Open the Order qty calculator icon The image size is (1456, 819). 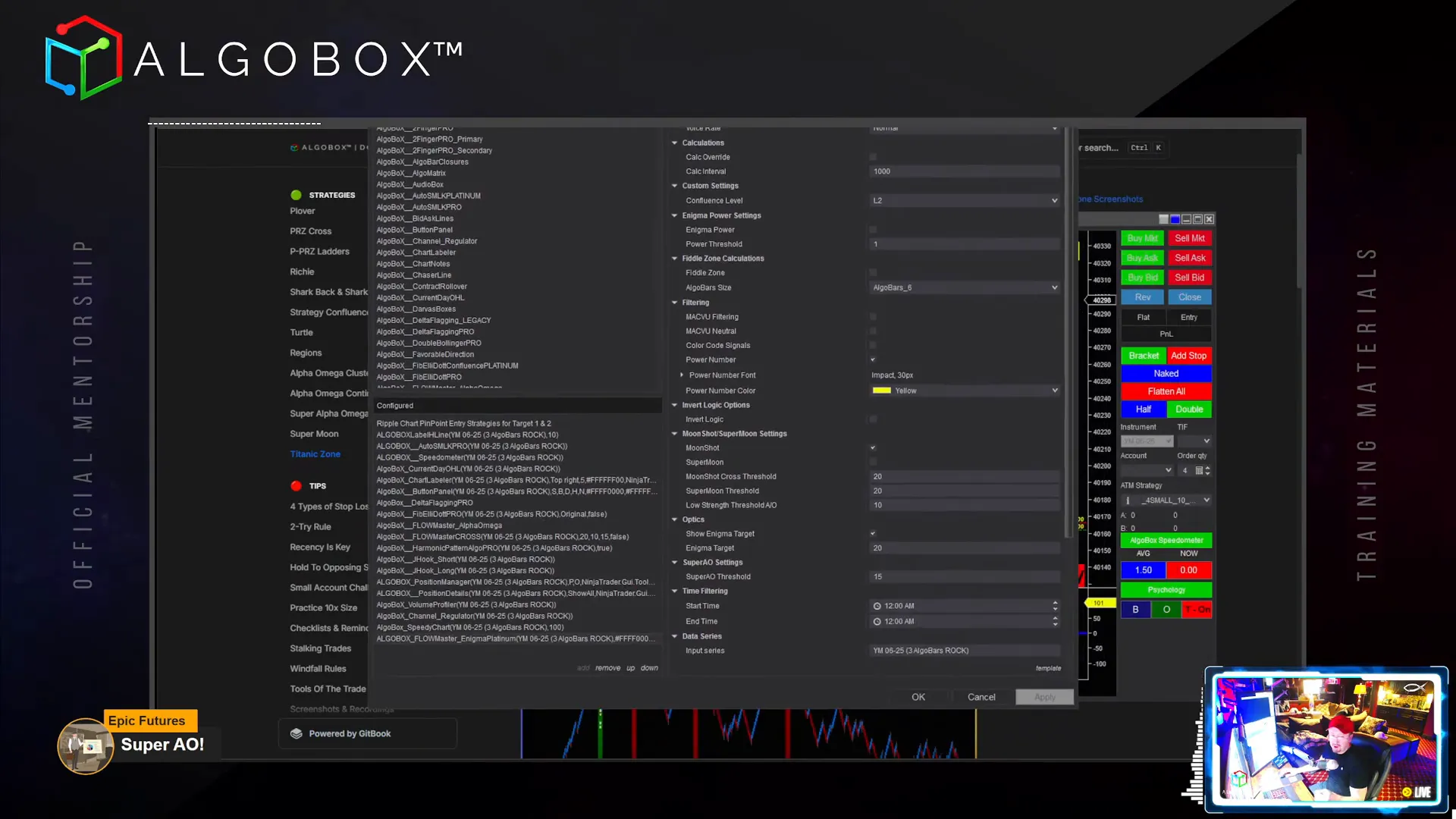click(1199, 470)
